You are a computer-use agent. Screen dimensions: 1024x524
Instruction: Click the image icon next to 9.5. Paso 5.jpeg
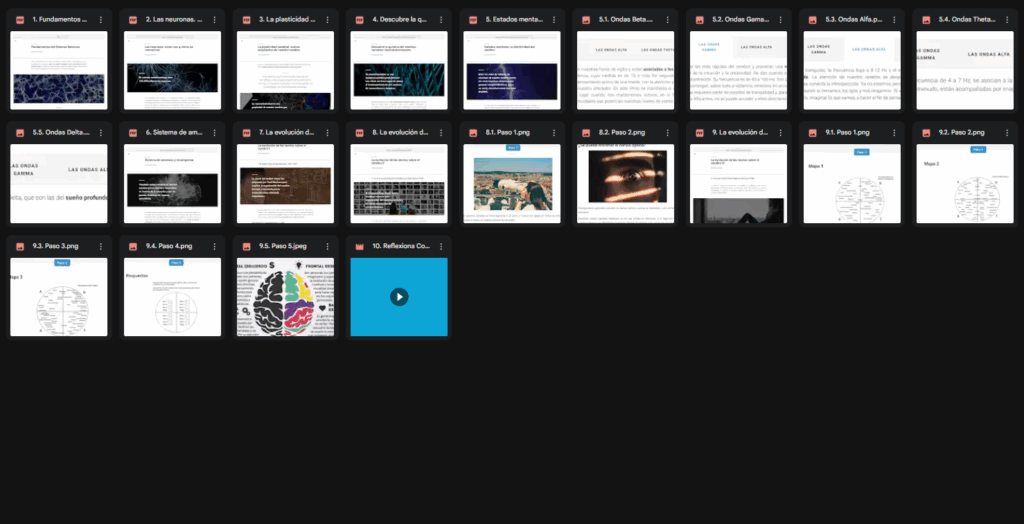click(246, 246)
